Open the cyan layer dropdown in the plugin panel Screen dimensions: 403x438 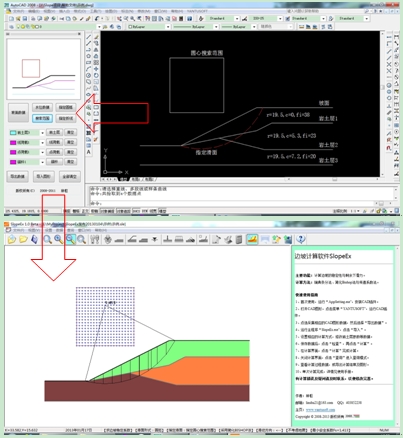tap(27, 133)
